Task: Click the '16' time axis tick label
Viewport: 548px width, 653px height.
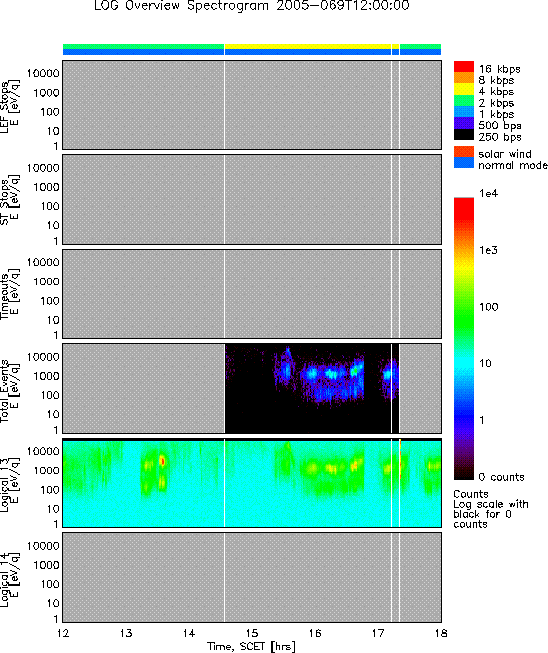Action: tap(315, 633)
